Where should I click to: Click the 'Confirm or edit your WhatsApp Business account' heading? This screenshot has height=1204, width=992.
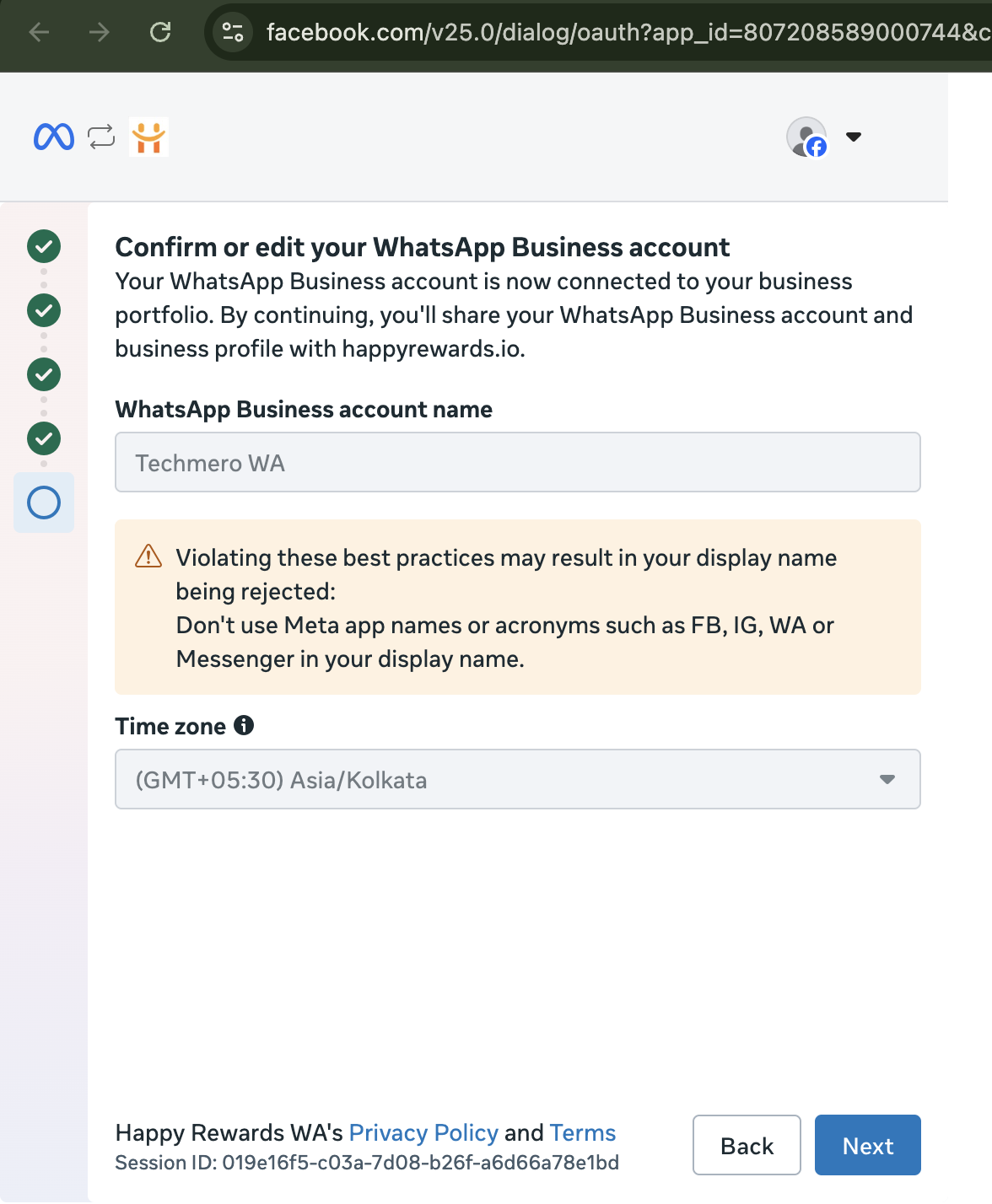pos(422,247)
